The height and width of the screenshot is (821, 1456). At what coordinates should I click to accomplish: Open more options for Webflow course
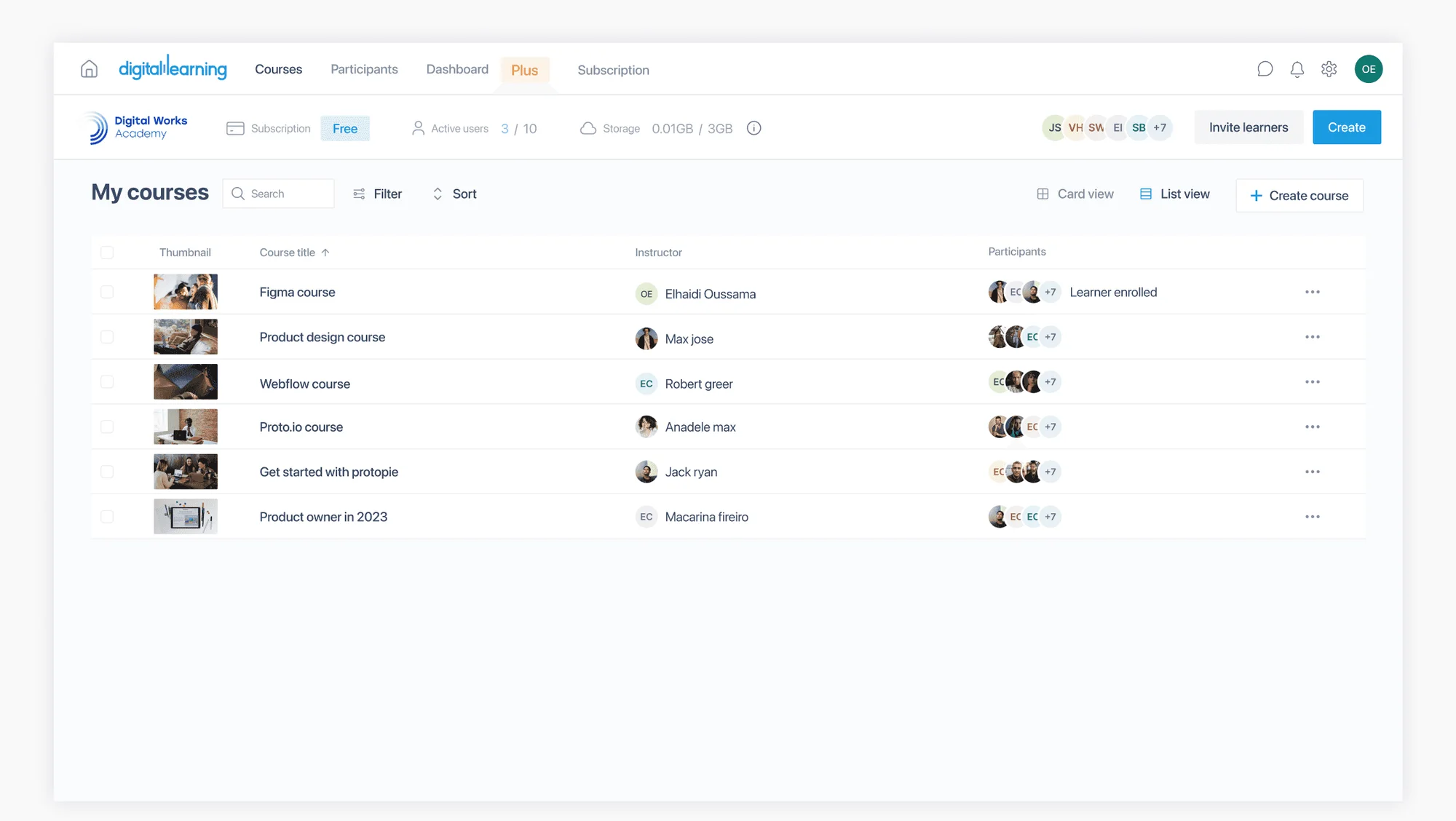[1313, 382]
